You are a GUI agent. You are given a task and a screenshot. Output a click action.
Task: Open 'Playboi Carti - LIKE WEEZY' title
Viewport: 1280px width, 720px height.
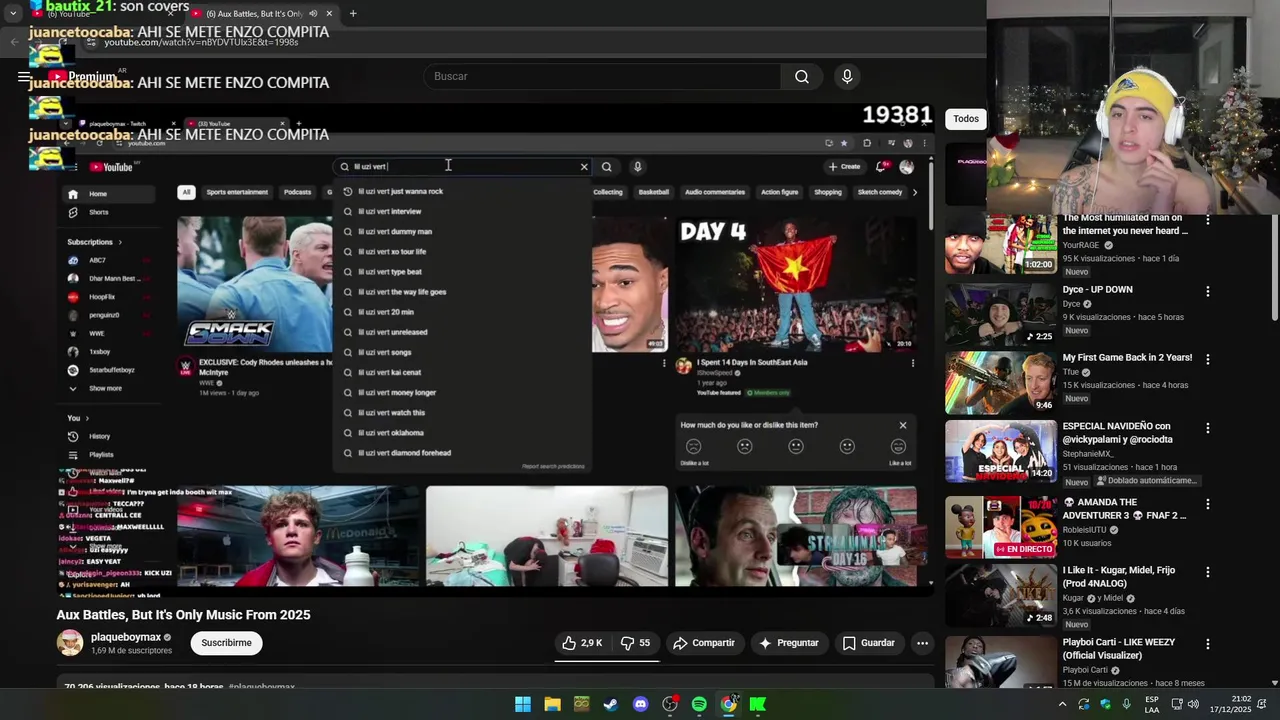(1119, 649)
